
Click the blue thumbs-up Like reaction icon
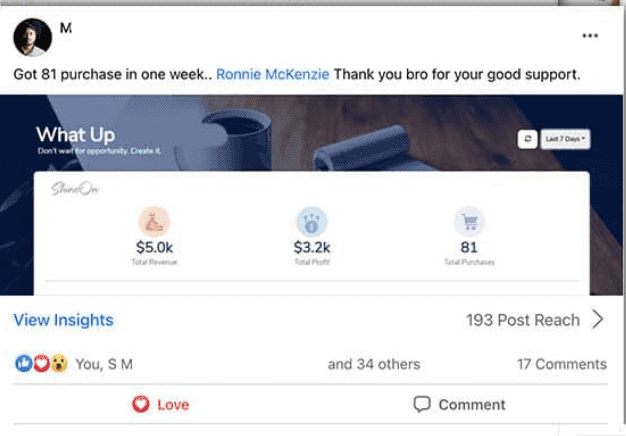pos(22,364)
